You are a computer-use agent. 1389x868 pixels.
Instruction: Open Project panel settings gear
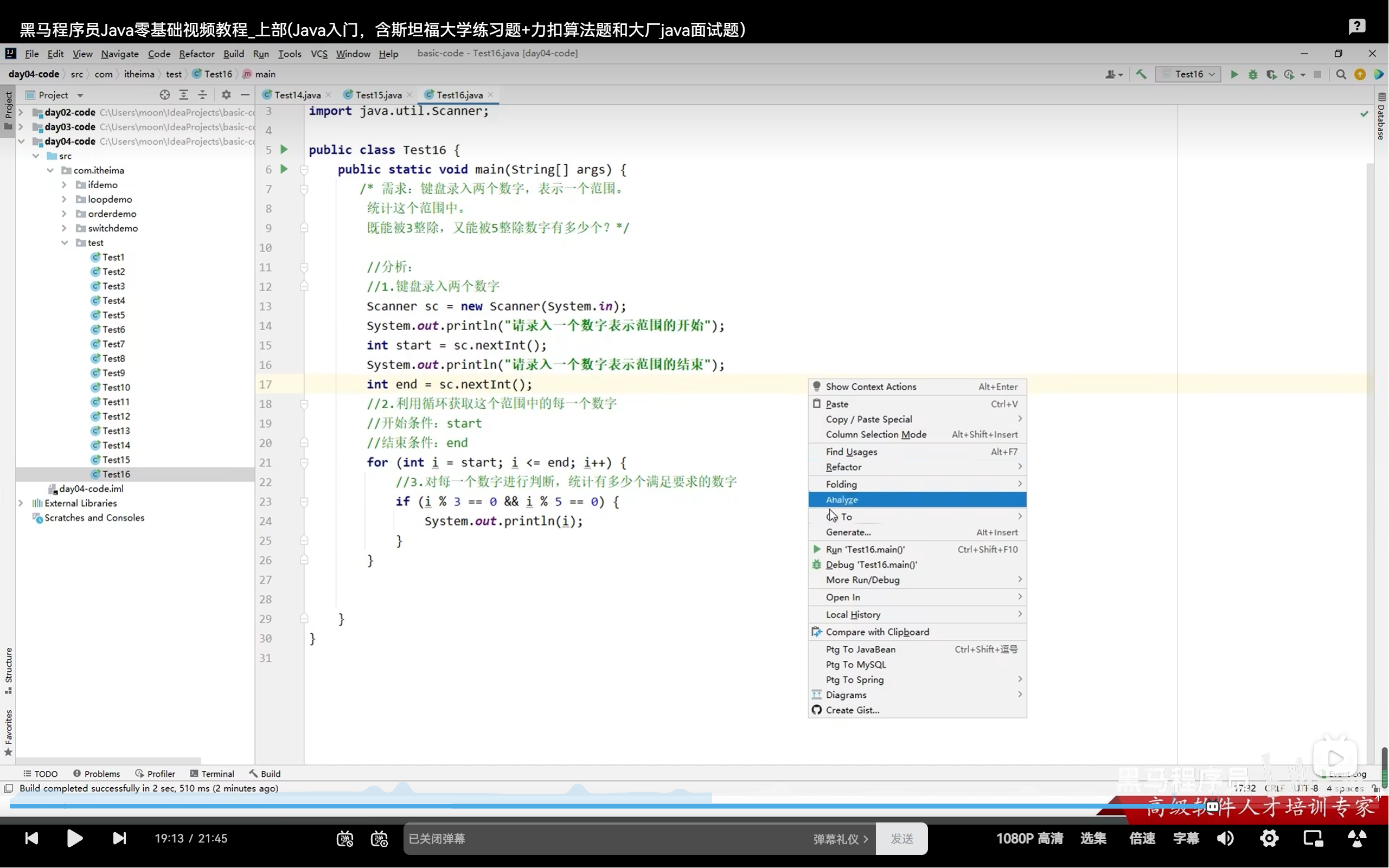tap(226, 95)
